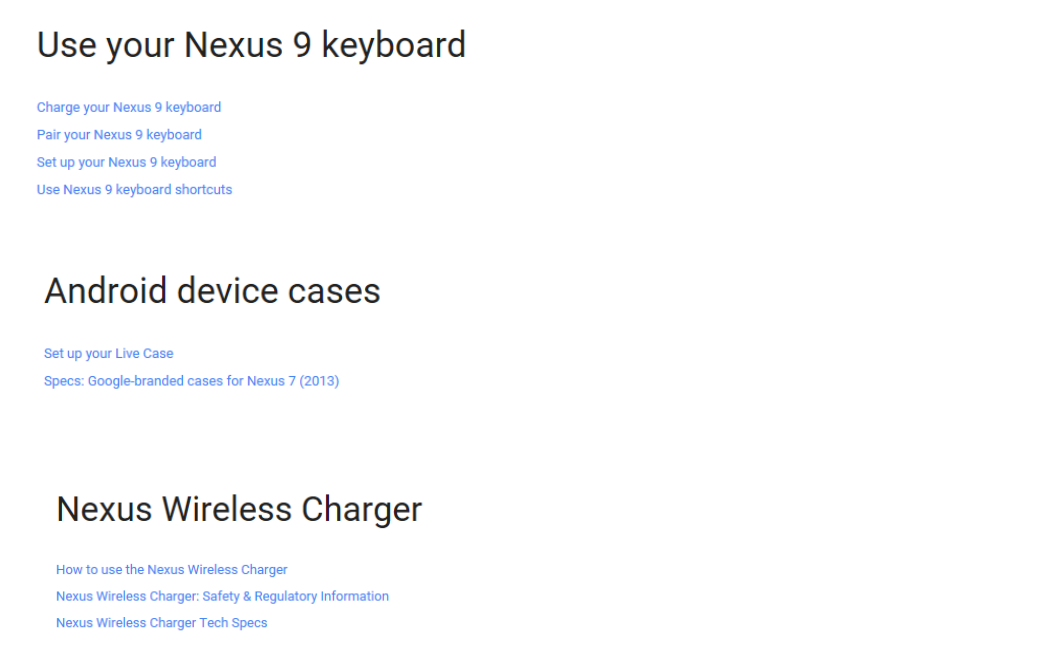The image size is (1047, 663).
Task: Choose the wireless charger usage guide
Action: point(172,570)
